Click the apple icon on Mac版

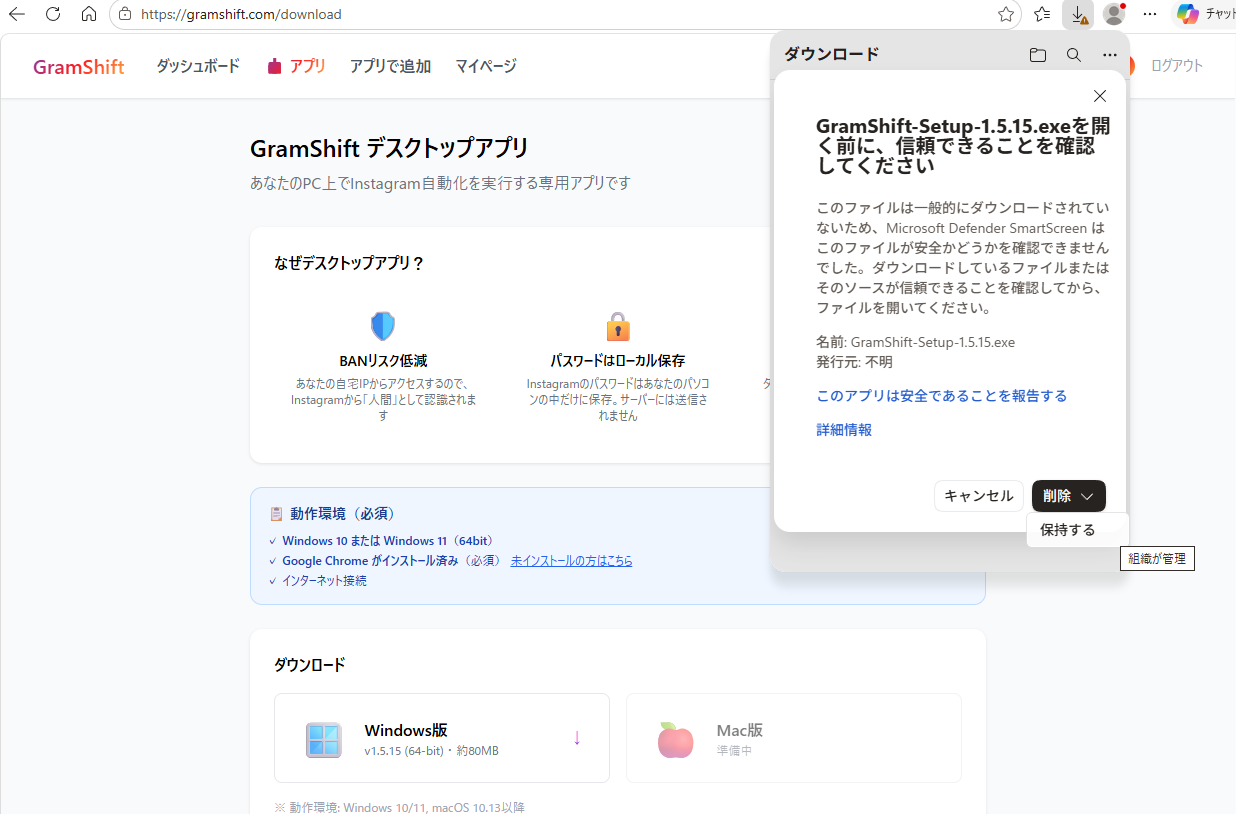coord(675,739)
